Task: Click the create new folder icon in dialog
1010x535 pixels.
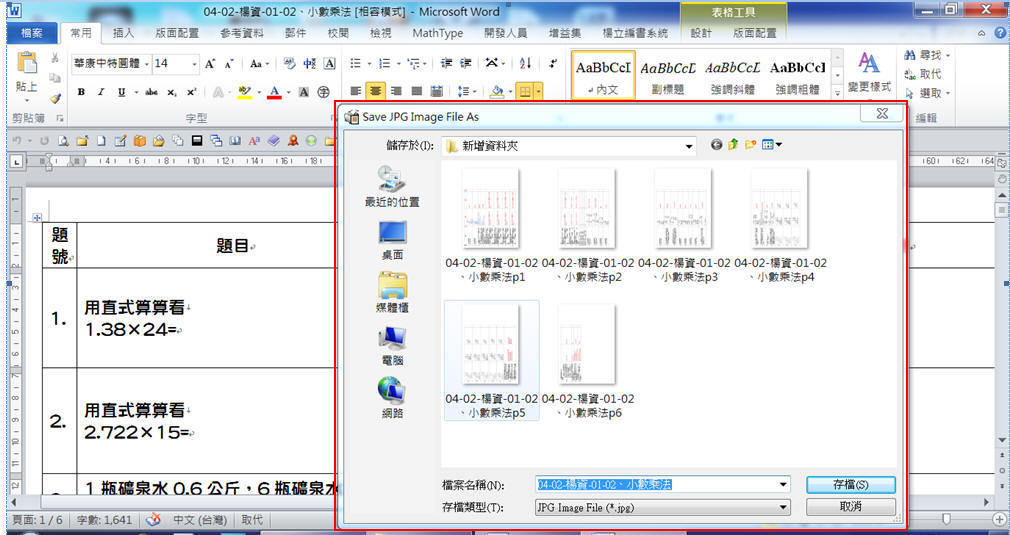Action: [750, 145]
